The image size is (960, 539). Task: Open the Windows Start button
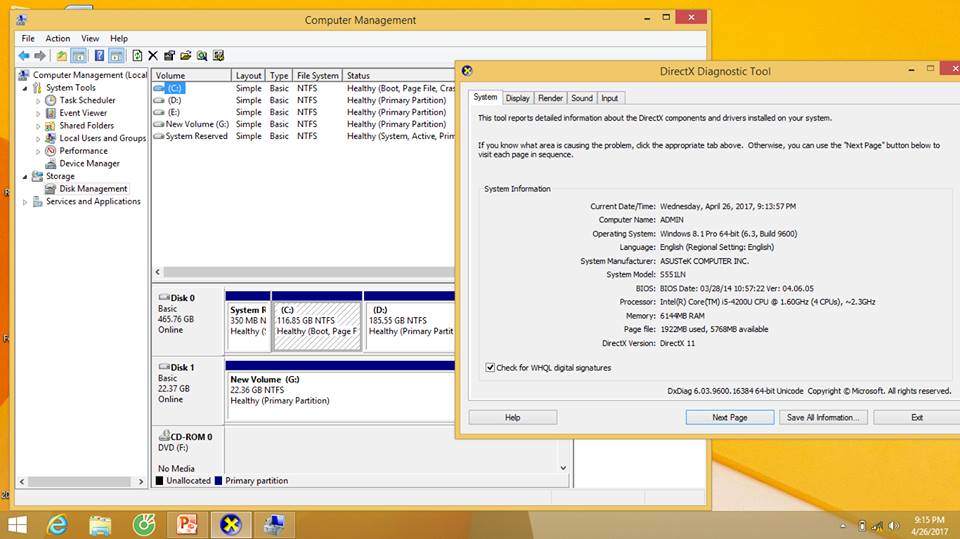click(x=17, y=525)
